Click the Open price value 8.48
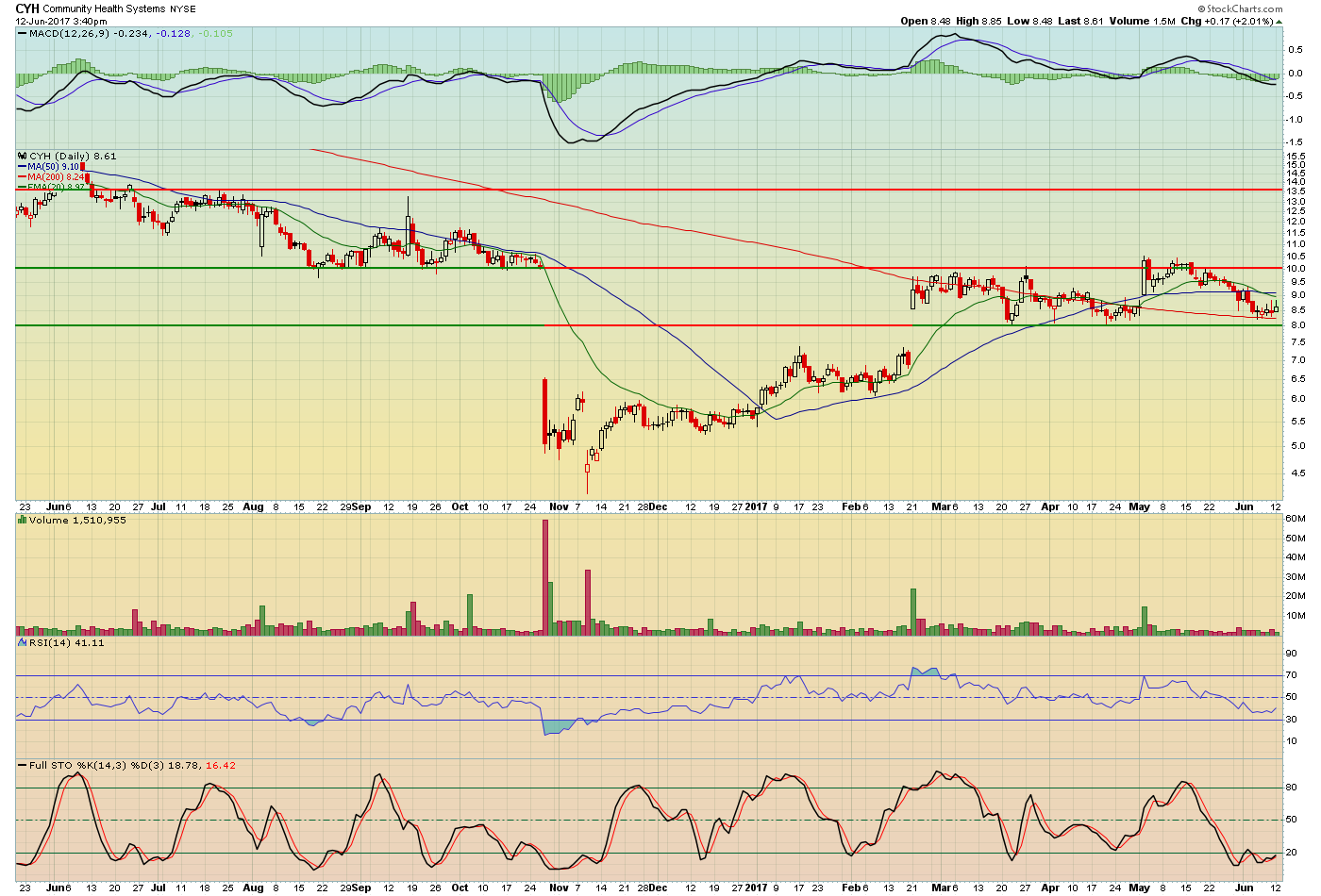 (941, 21)
